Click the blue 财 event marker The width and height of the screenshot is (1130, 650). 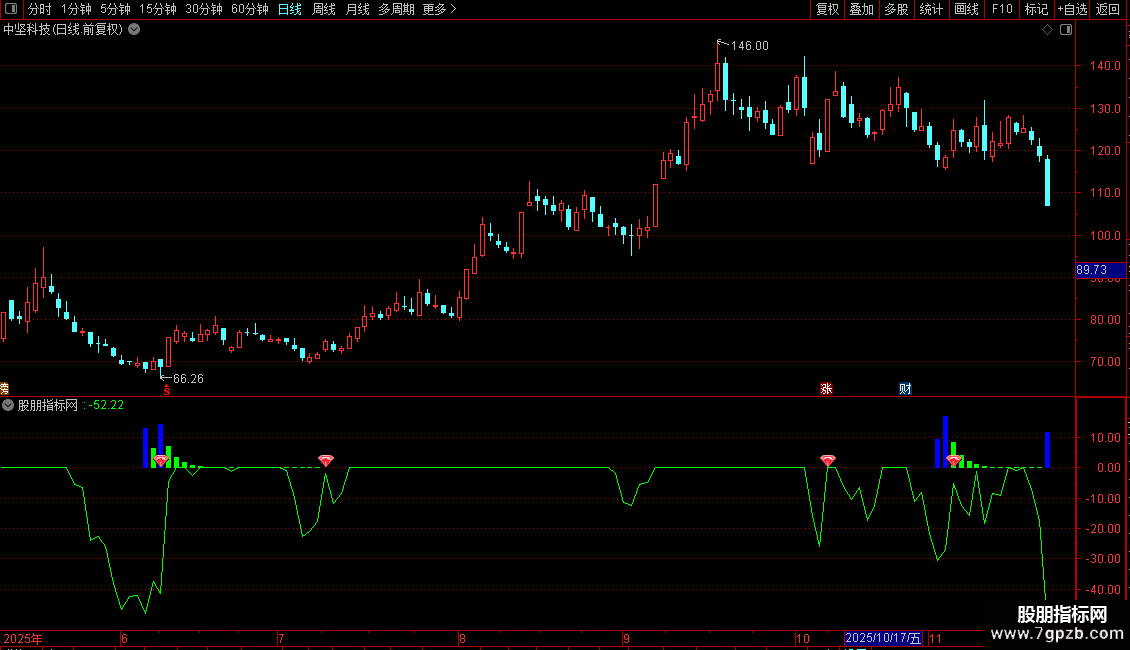(x=905, y=388)
